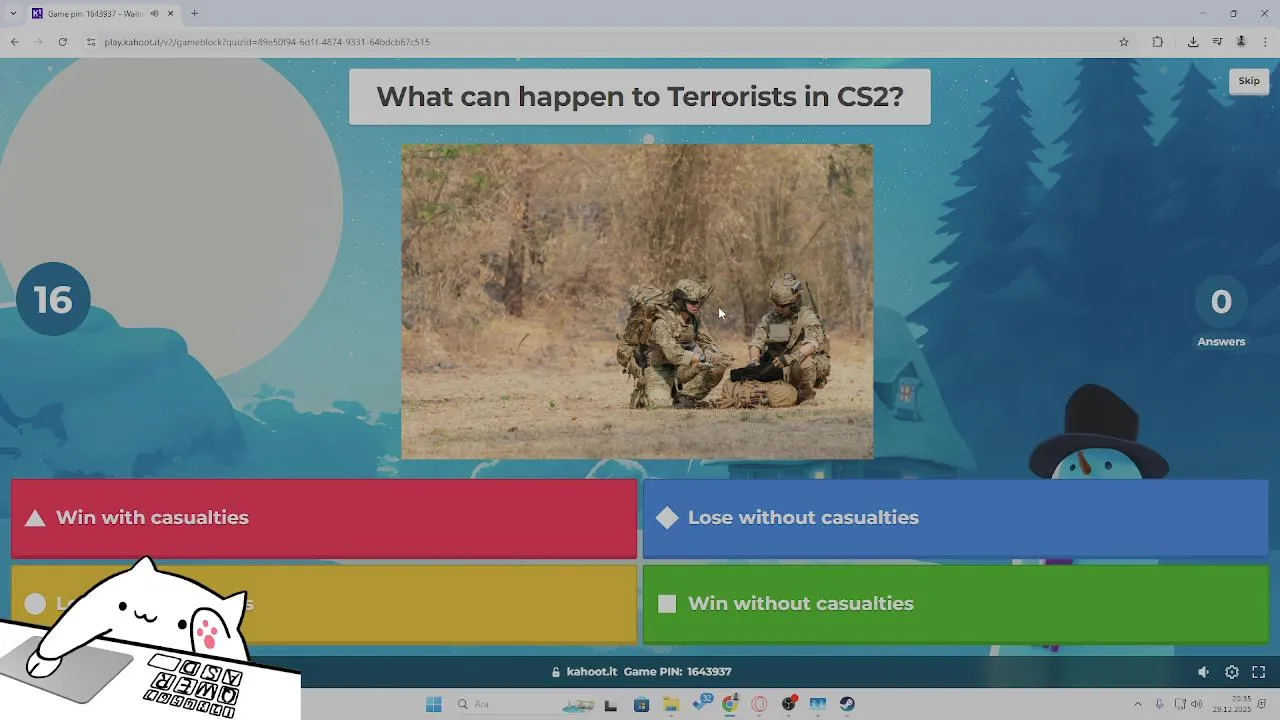Open File Explorer from the taskbar
This screenshot has height=720, width=1280.
[x=670, y=705]
